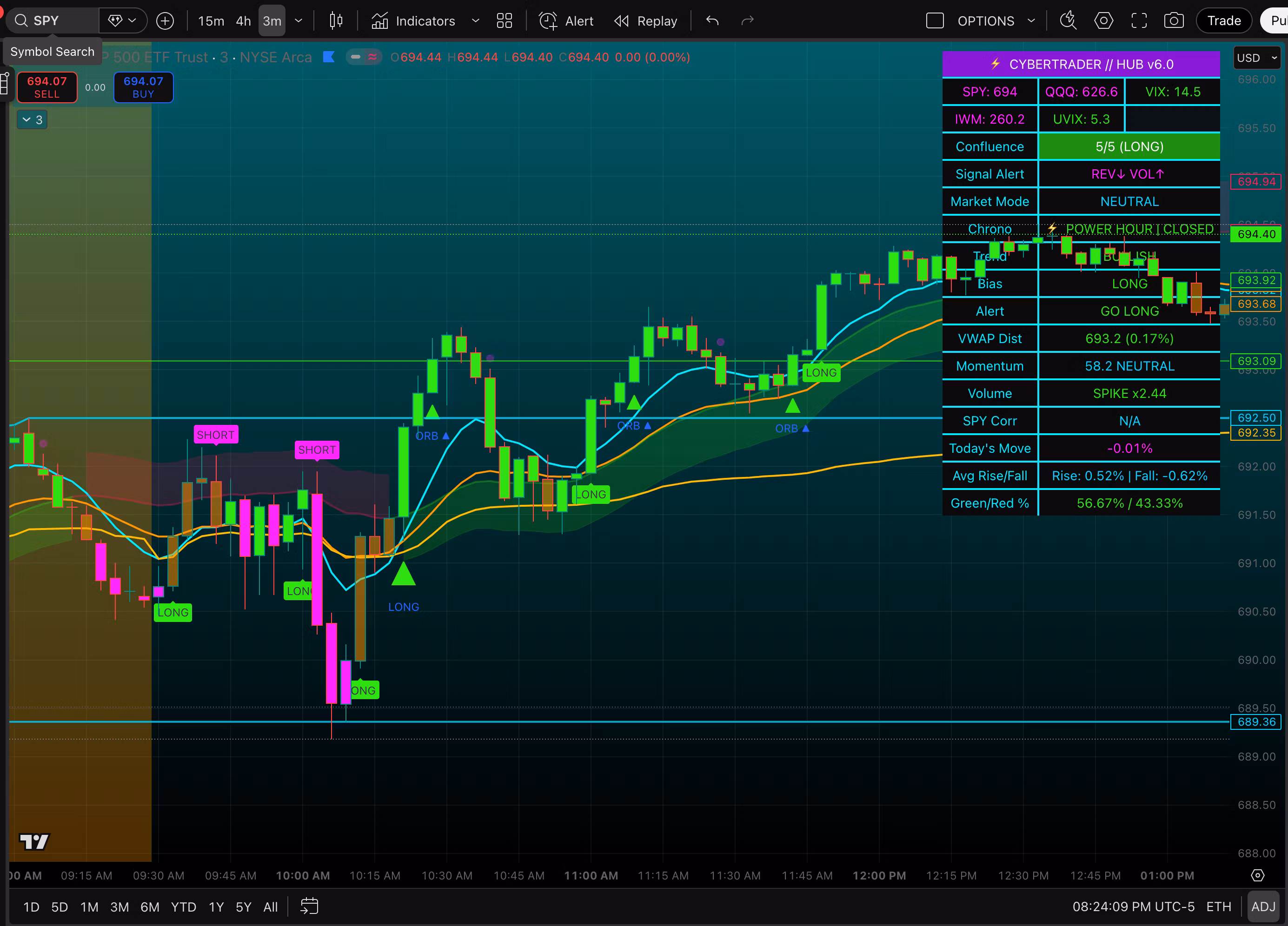Open the Trade panel
The height and width of the screenshot is (926, 1288).
point(1224,21)
